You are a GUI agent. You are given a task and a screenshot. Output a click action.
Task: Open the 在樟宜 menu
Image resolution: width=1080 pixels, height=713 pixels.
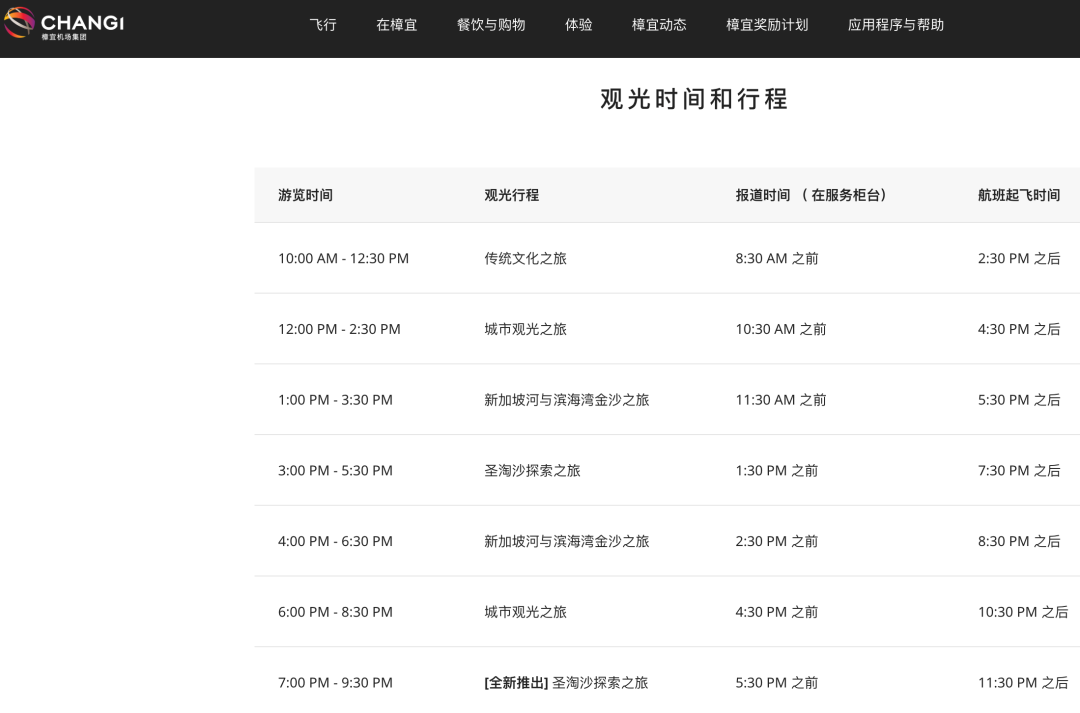coord(397,25)
